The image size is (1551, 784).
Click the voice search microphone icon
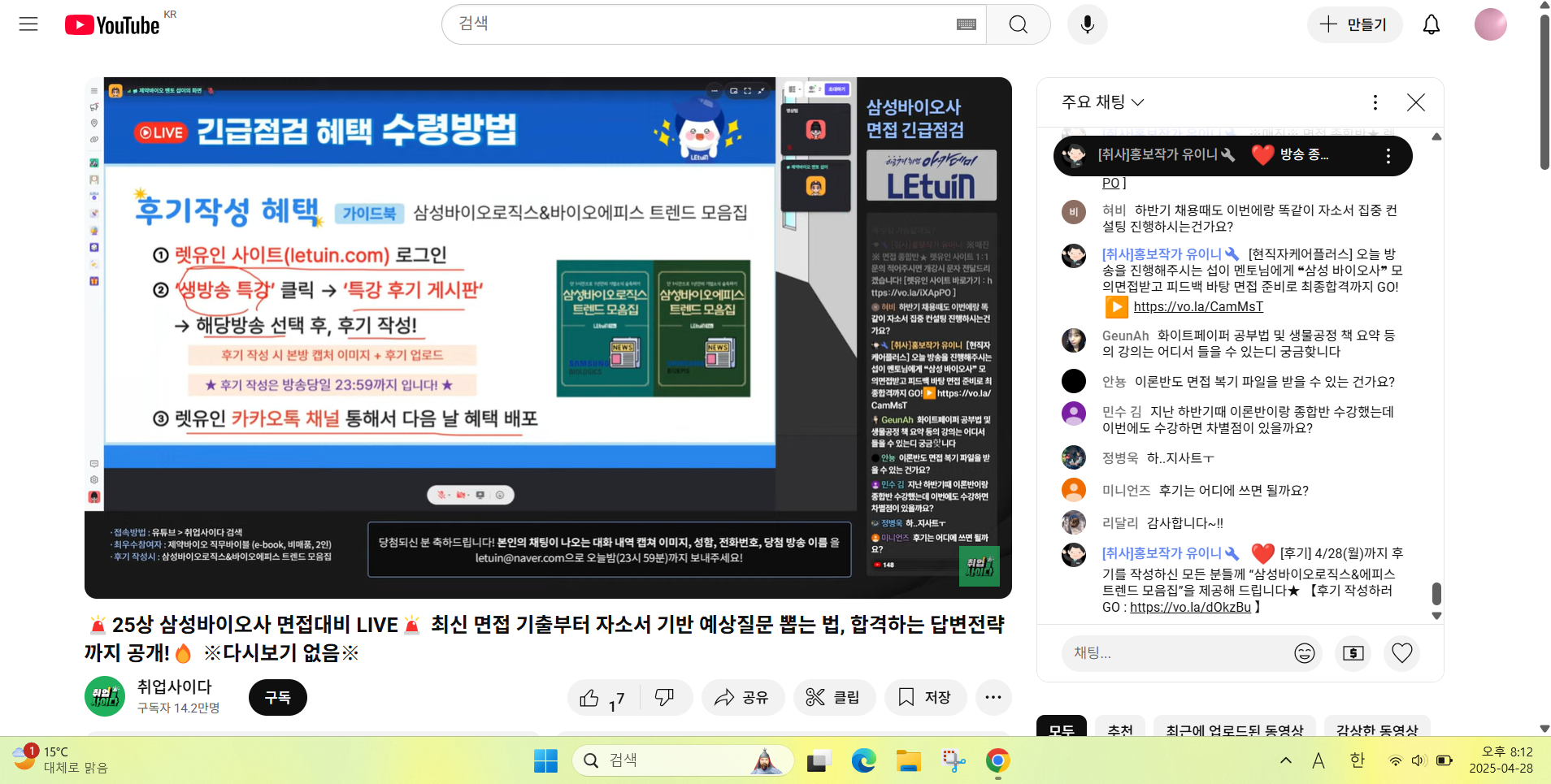pyautogui.click(x=1087, y=24)
